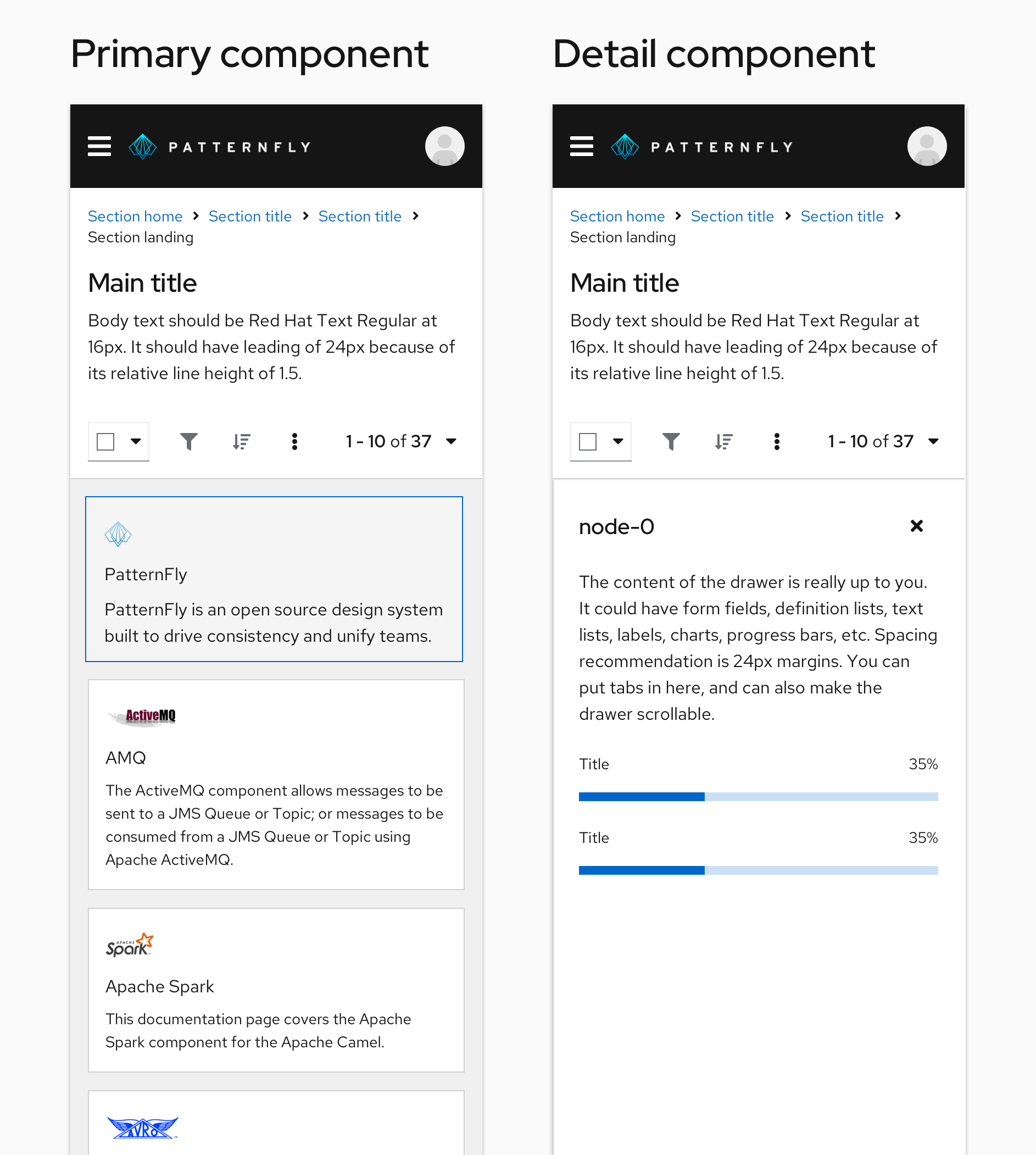1036x1155 pixels.
Task: Open the kebab overflow menu in the toolbar
Action: (x=294, y=441)
